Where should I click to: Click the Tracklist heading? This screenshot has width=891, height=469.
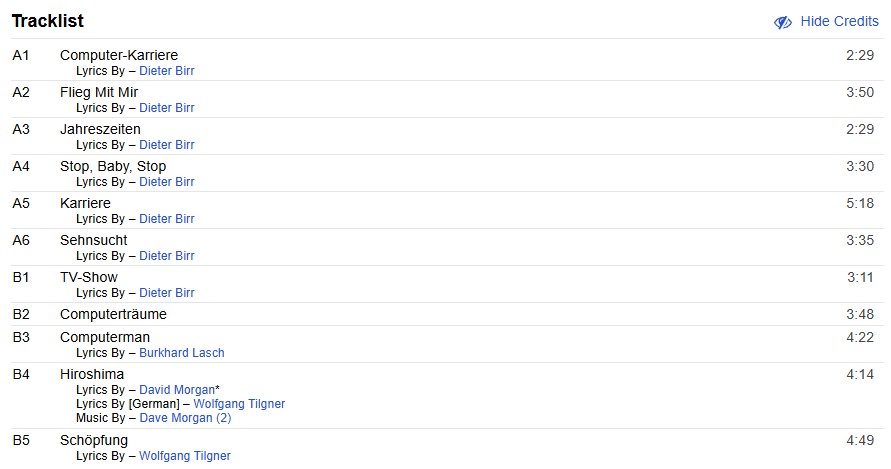pos(47,21)
